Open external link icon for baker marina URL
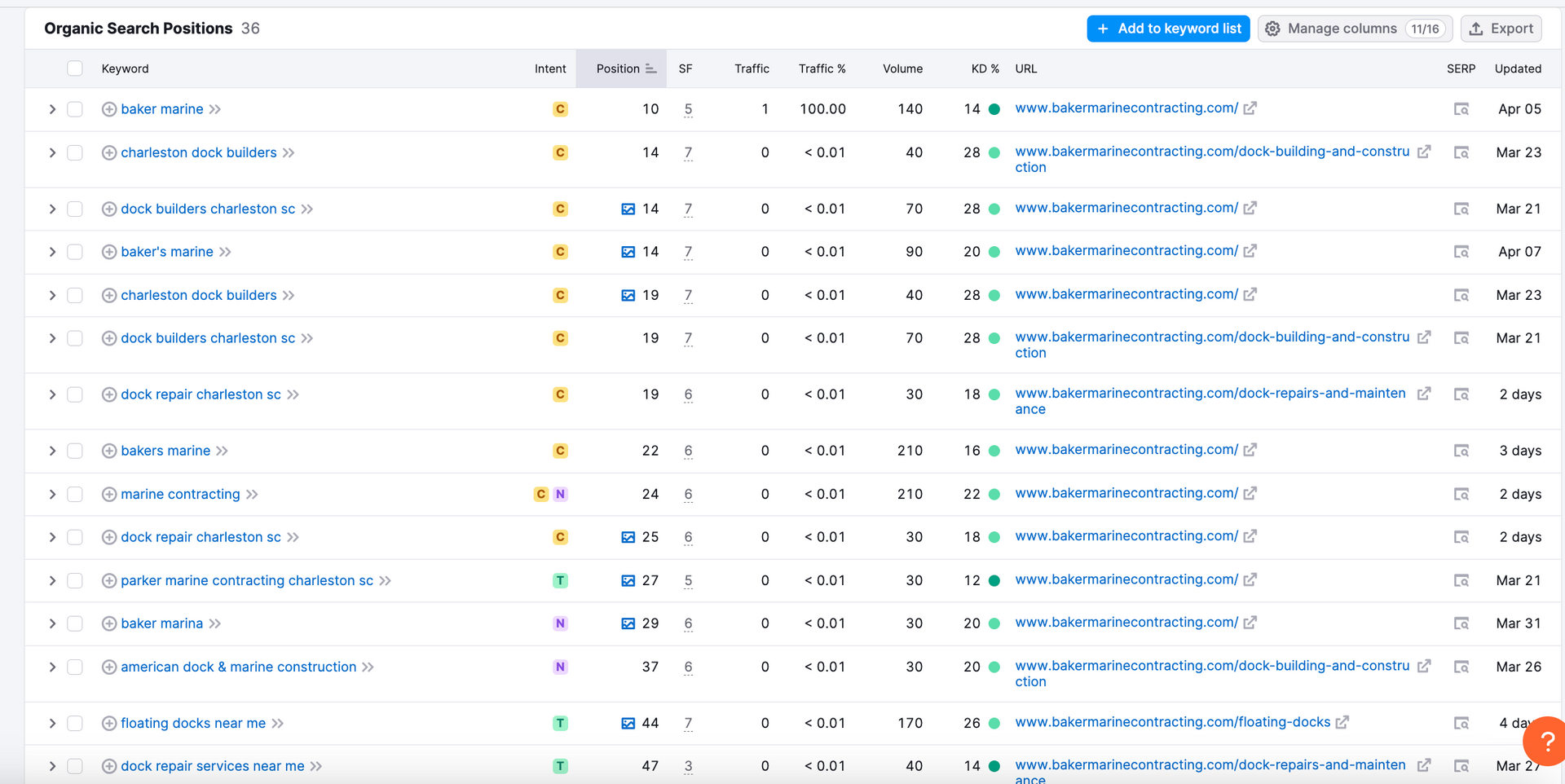 [1250, 623]
